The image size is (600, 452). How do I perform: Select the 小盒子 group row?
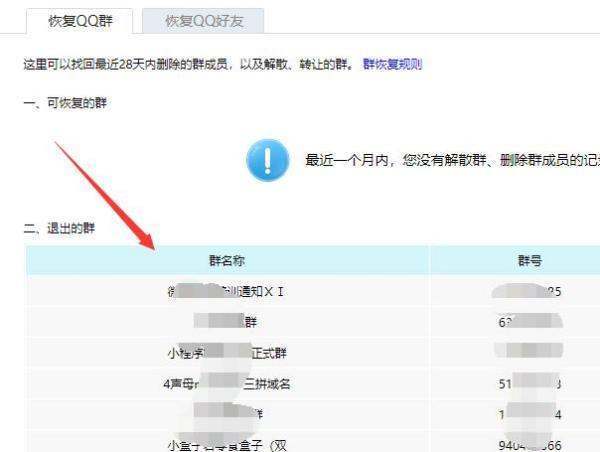[x=227, y=445]
